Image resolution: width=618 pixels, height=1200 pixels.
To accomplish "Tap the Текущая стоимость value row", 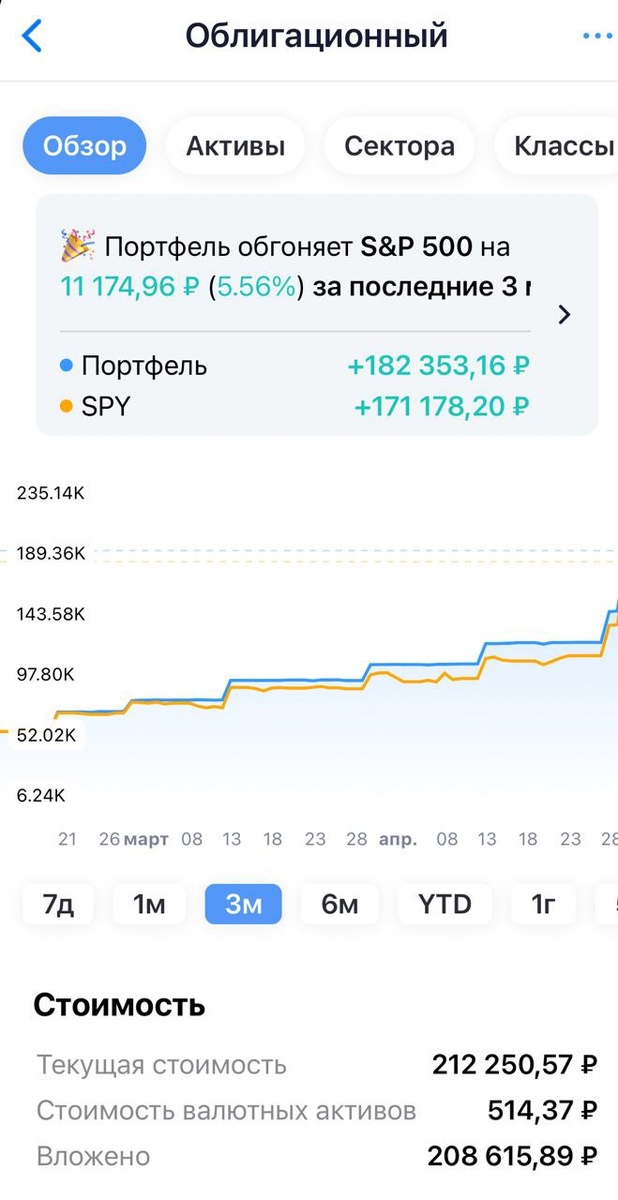I will (x=316, y=1065).
